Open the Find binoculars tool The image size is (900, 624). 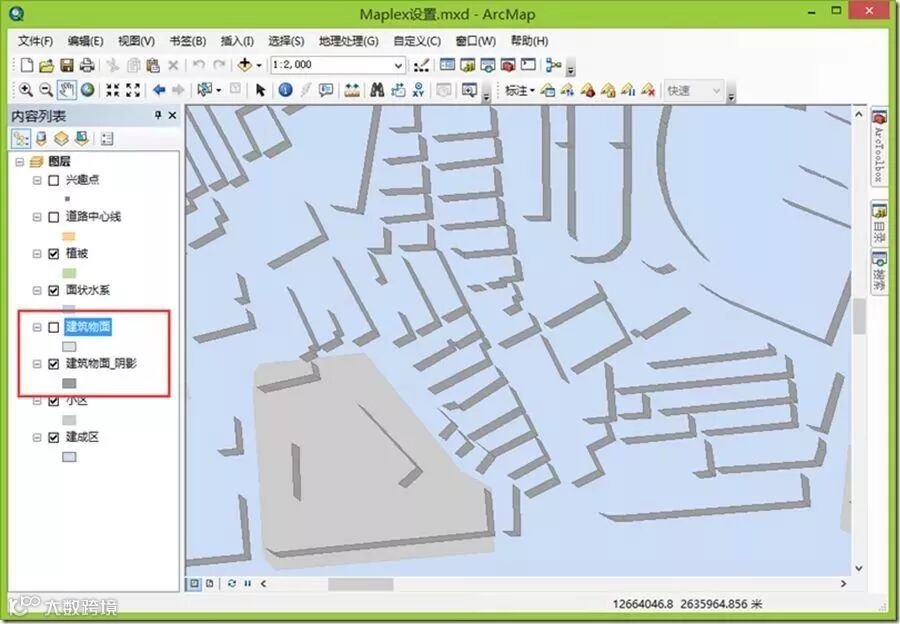(x=377, y=90)
